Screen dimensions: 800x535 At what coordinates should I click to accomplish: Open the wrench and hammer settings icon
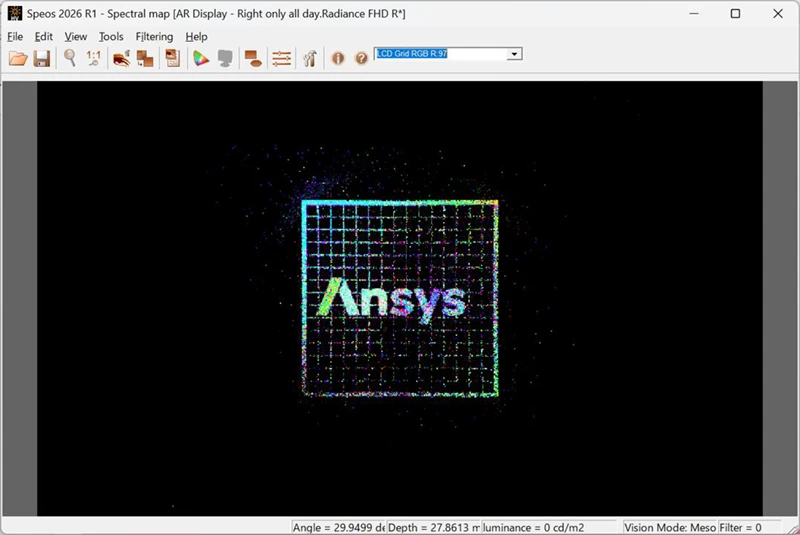coord(310,59)
